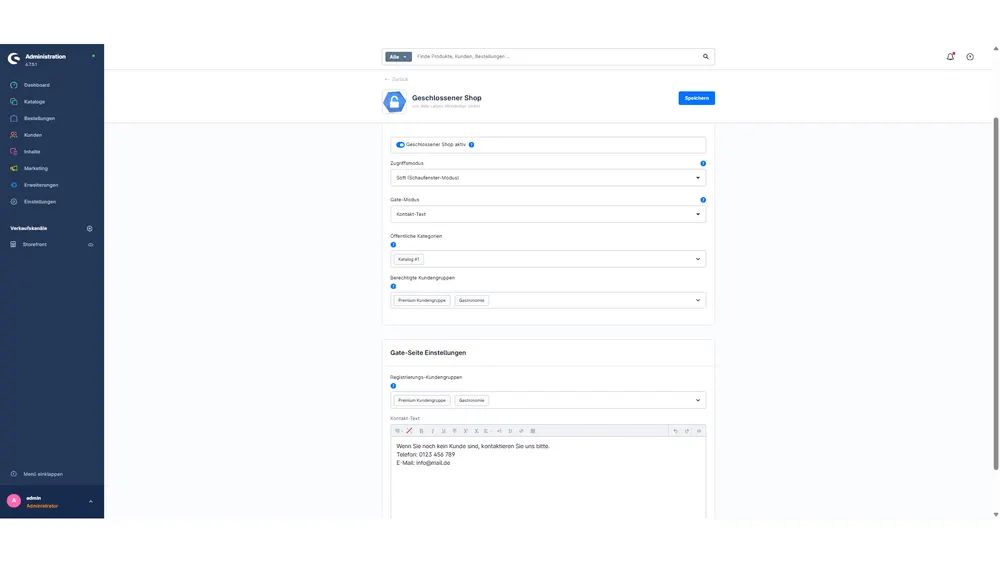Show help tooltip for Zugriffsmodus
1000x563 pixels.
tap(703, 163)
